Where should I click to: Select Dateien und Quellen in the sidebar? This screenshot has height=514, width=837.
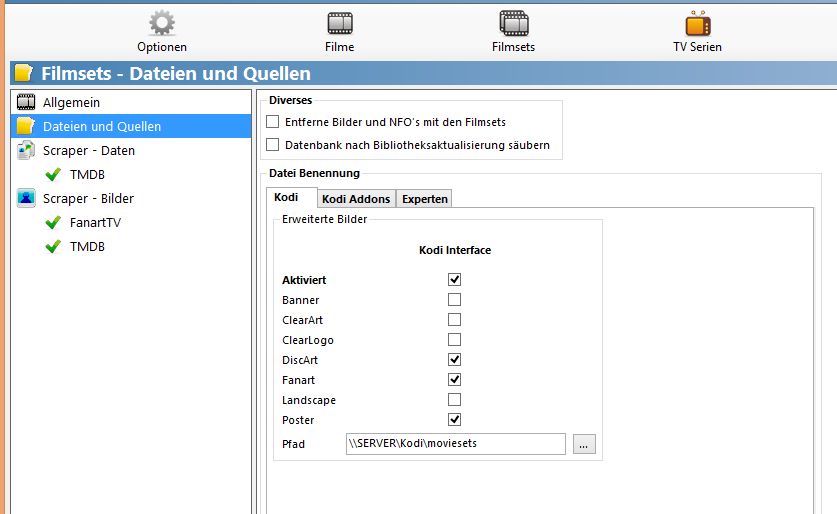pos(131,126)
